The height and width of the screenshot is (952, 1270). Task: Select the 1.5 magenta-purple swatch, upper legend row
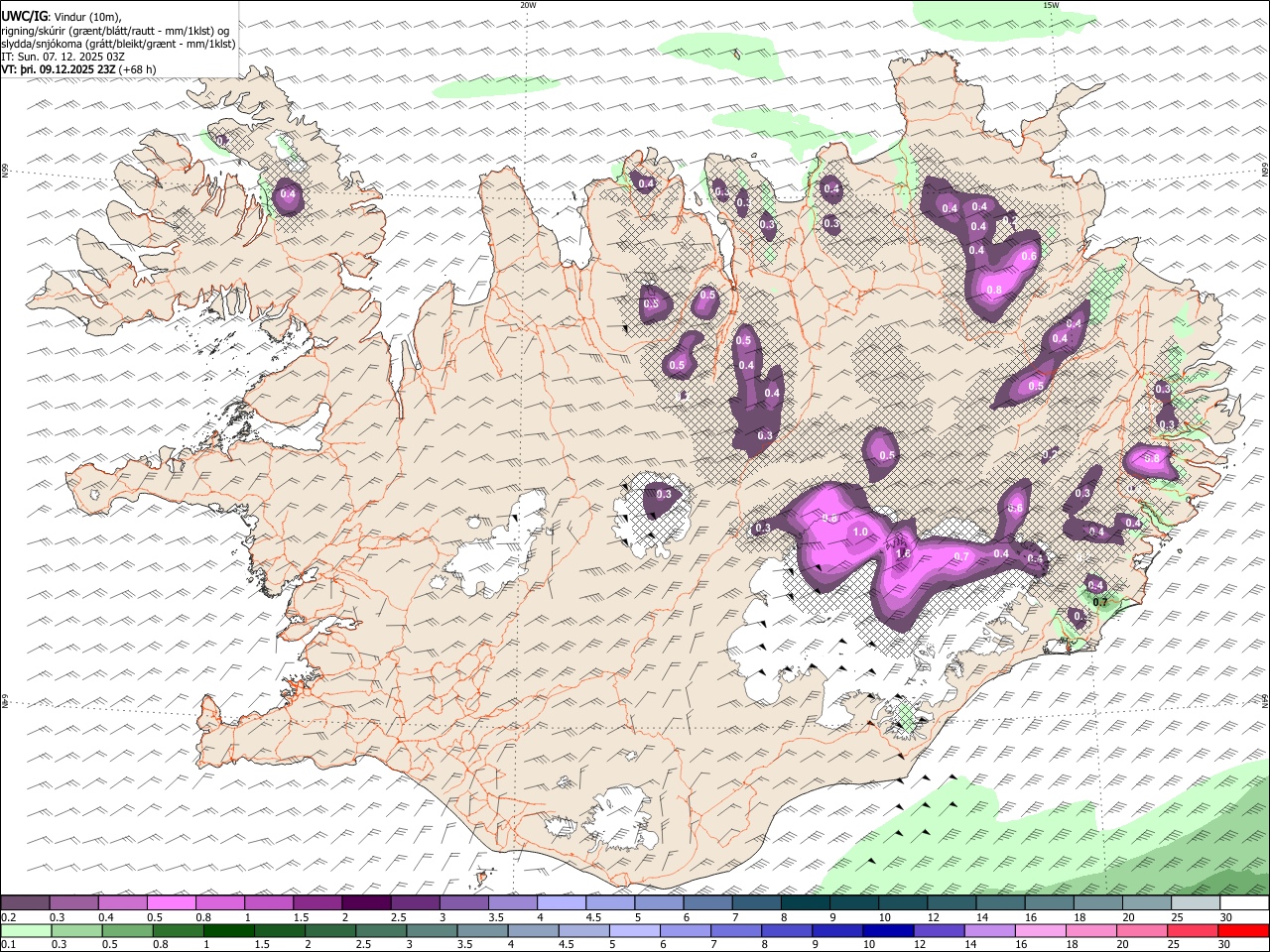(x=317, y=903)
